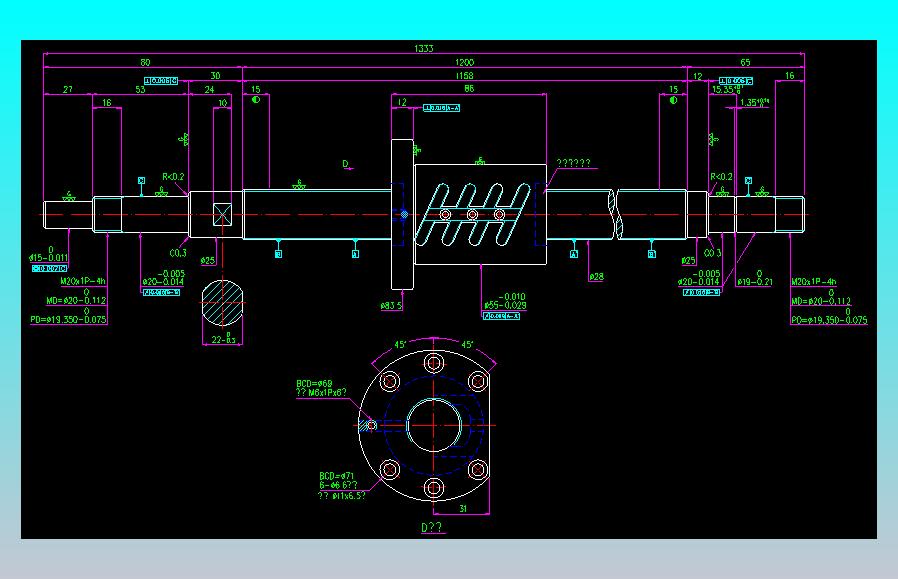Click the blue oil hole dot on flange
This screenshot has height=579, width=898.
(x=404, y=214)
